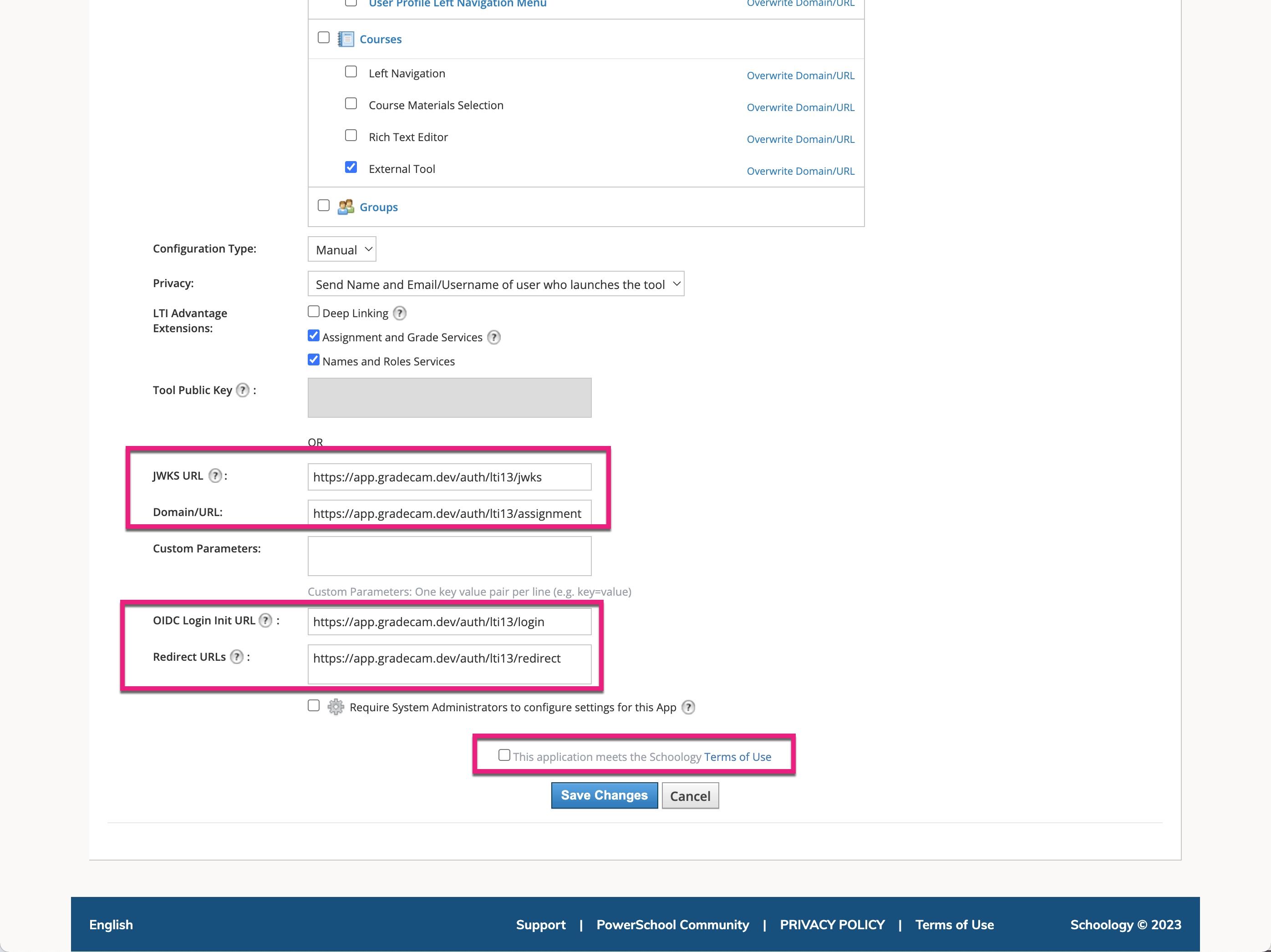Viewport: 1271px width, 952px height.
Task: Open Support link in footer
Action: click(541, 925)
